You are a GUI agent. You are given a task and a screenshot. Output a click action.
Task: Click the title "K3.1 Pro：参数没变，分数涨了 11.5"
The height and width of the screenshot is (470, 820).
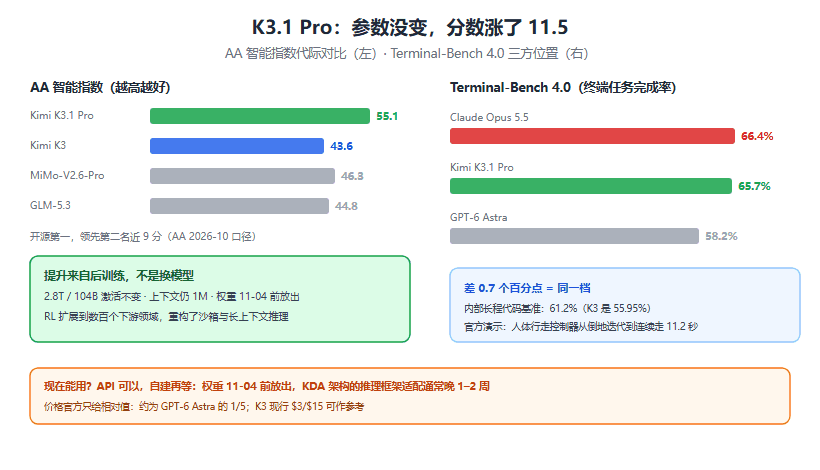(409, 27)
